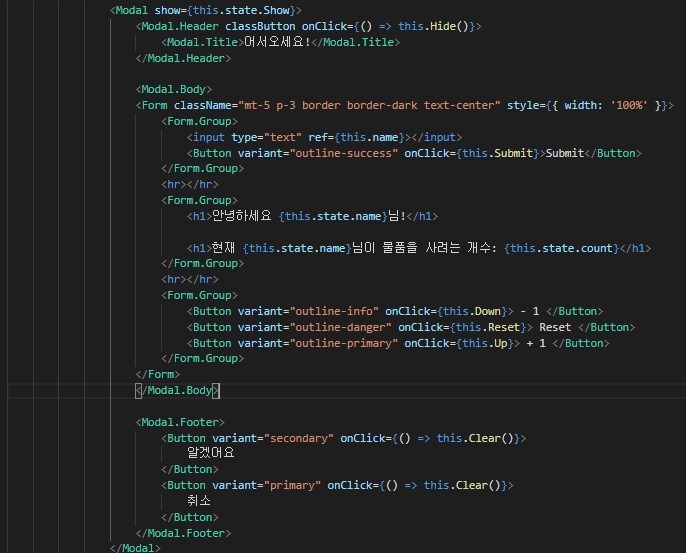Screen dimensions: 686x553
Task: Click className string 'mt-5 p-3 border border-dark text-center'
Action: (x=369, y=105)
